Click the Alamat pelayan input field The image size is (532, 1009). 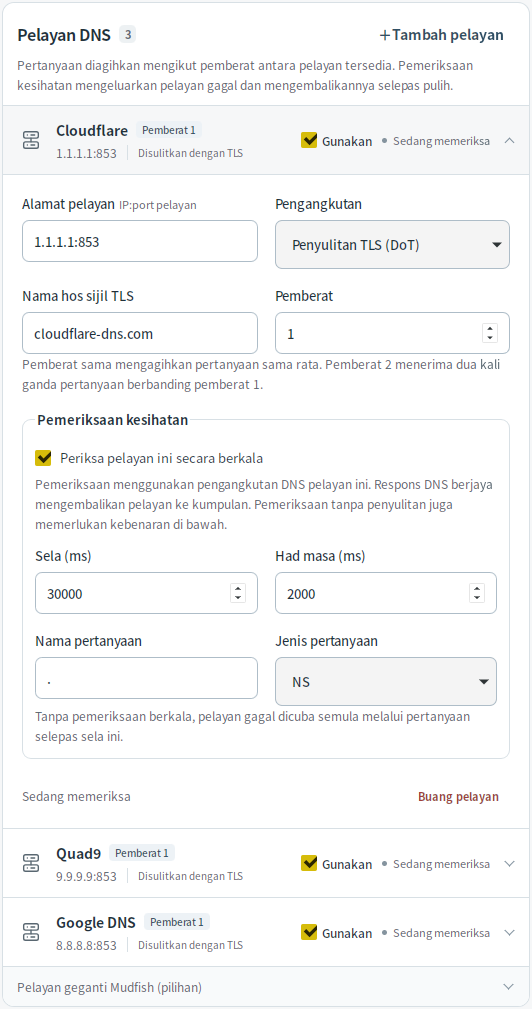tap(140, 241)
